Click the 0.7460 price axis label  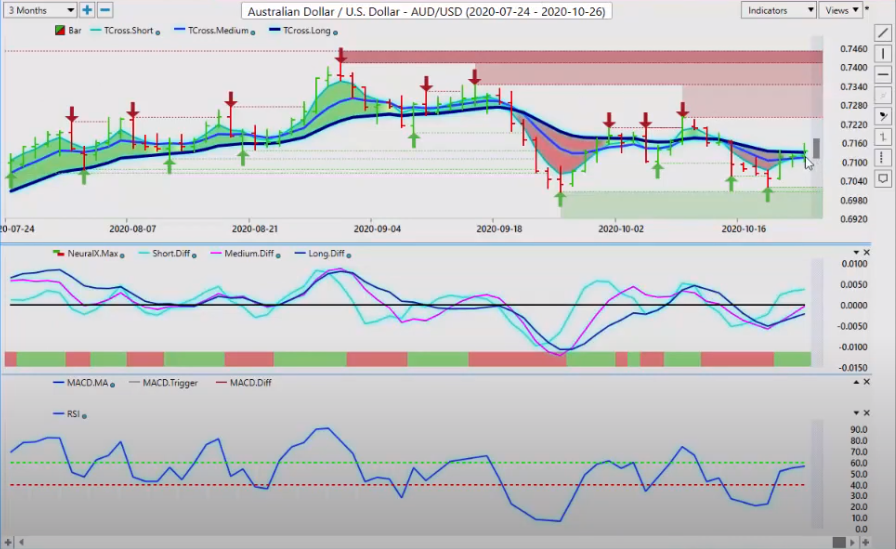point(854,49)
